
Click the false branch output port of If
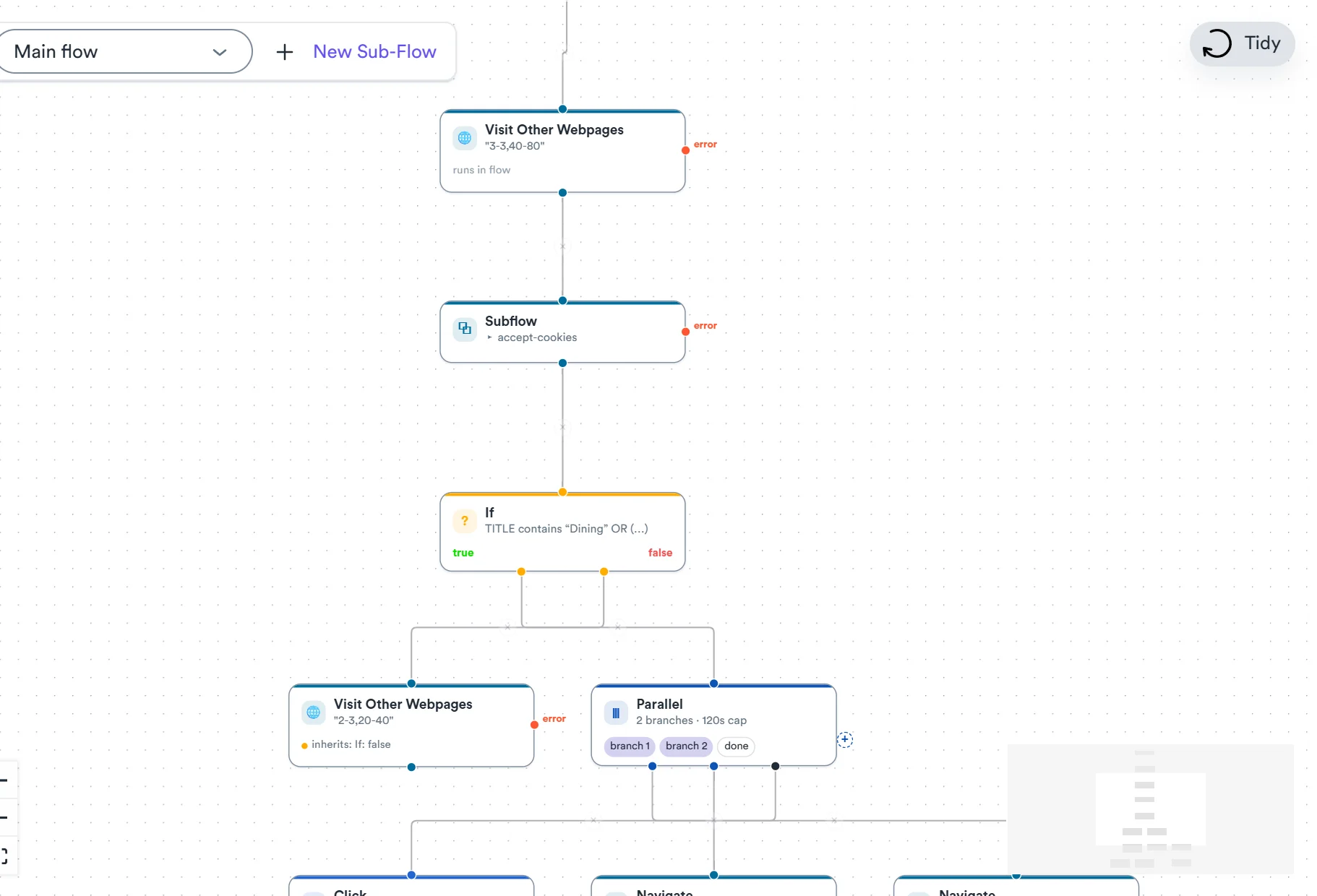604,572
